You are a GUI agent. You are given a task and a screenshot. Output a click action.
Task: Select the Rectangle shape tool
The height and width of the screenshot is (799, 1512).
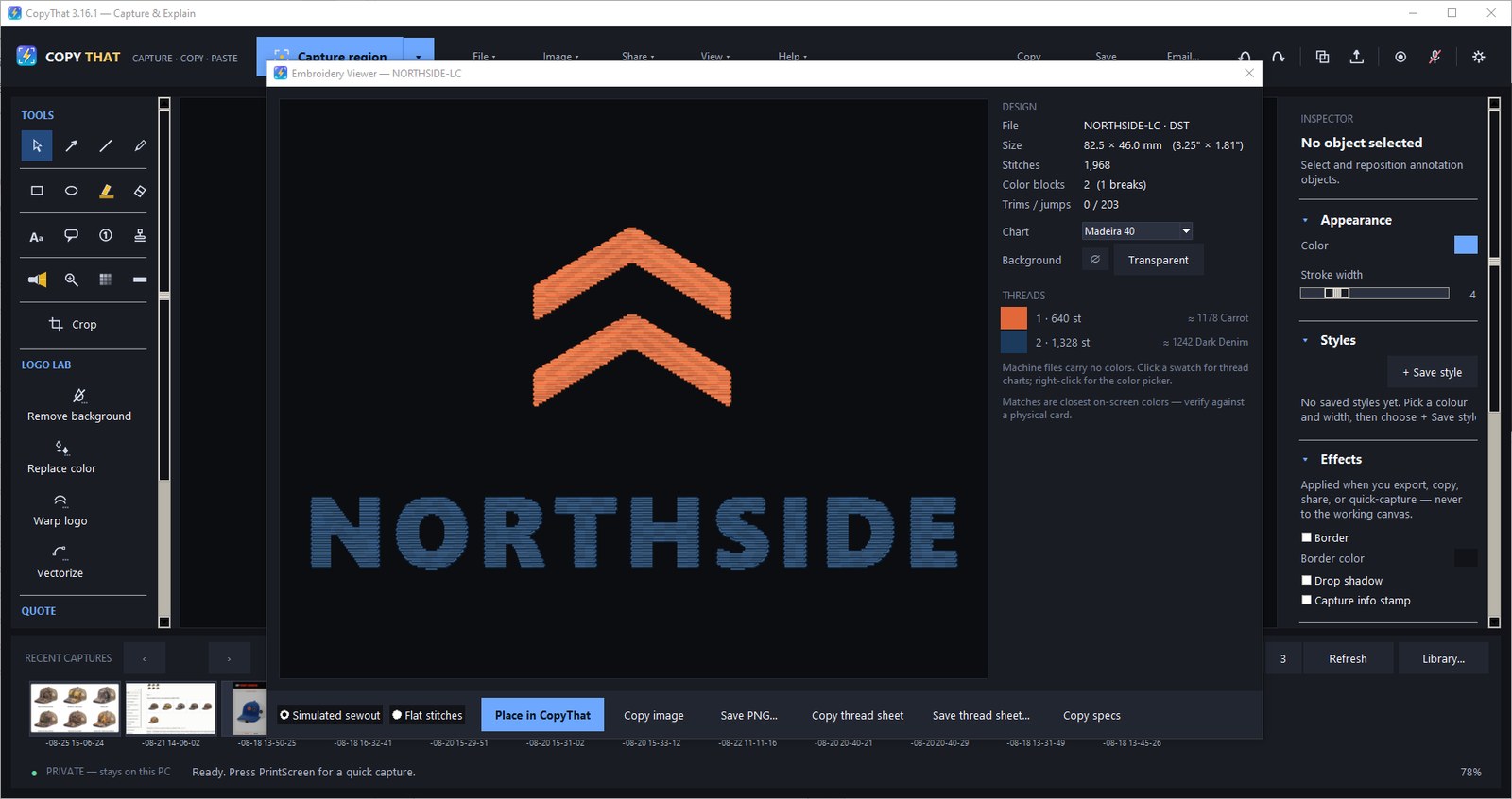click(37, 191)
